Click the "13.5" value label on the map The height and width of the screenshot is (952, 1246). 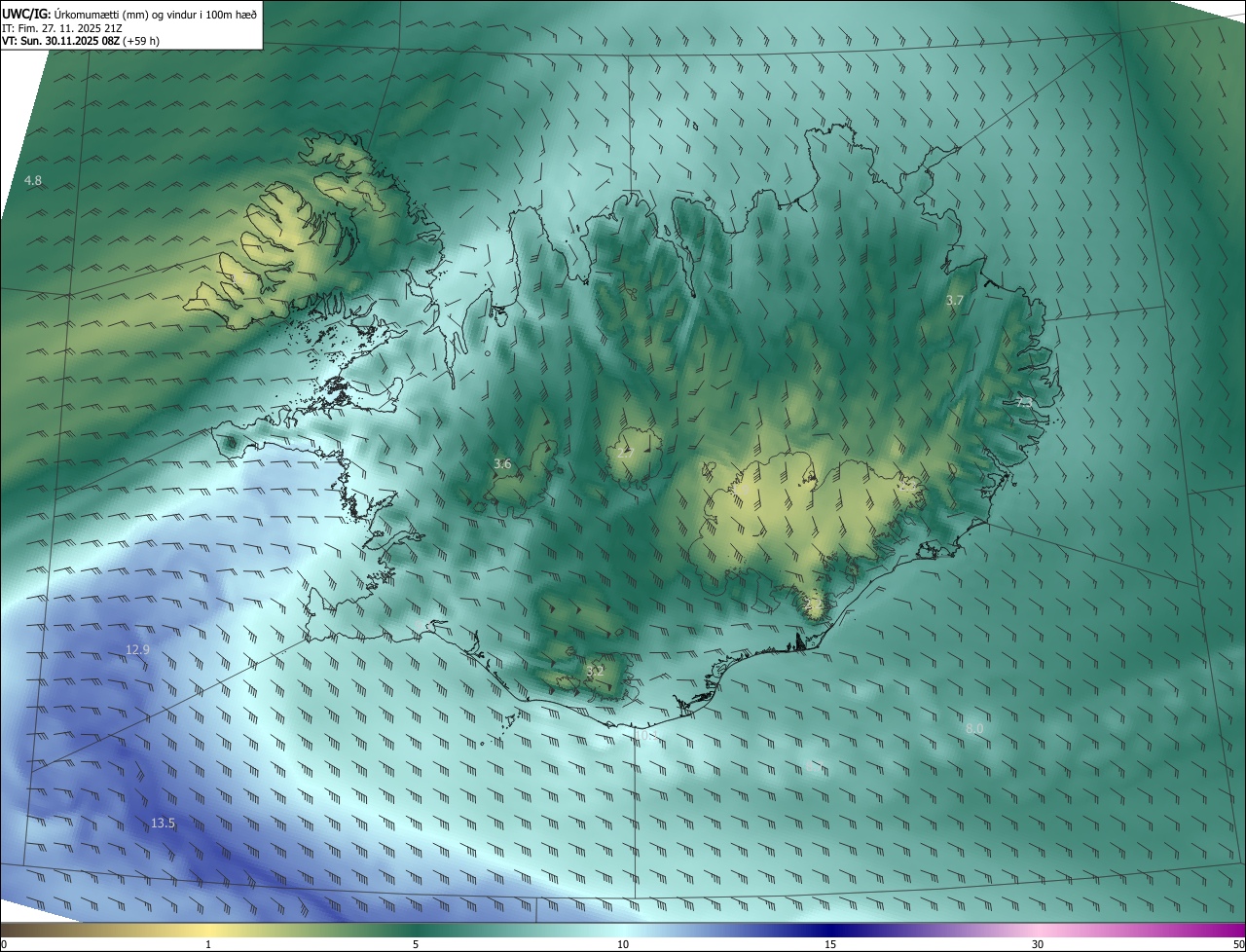click(x=163, y=824)
